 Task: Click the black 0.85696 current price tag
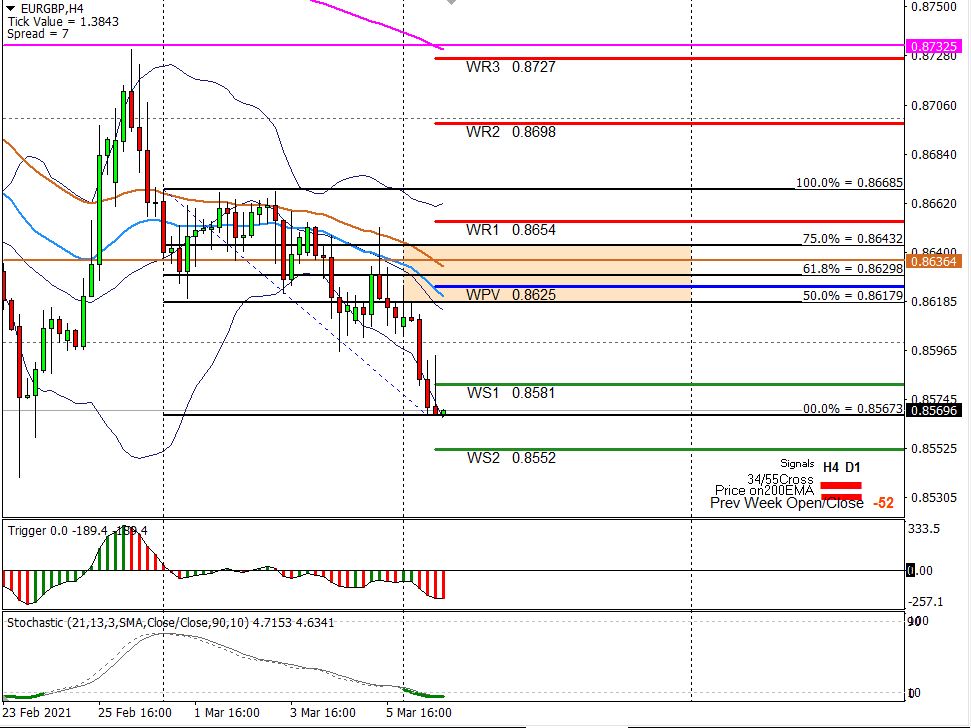tap(934, 411)
